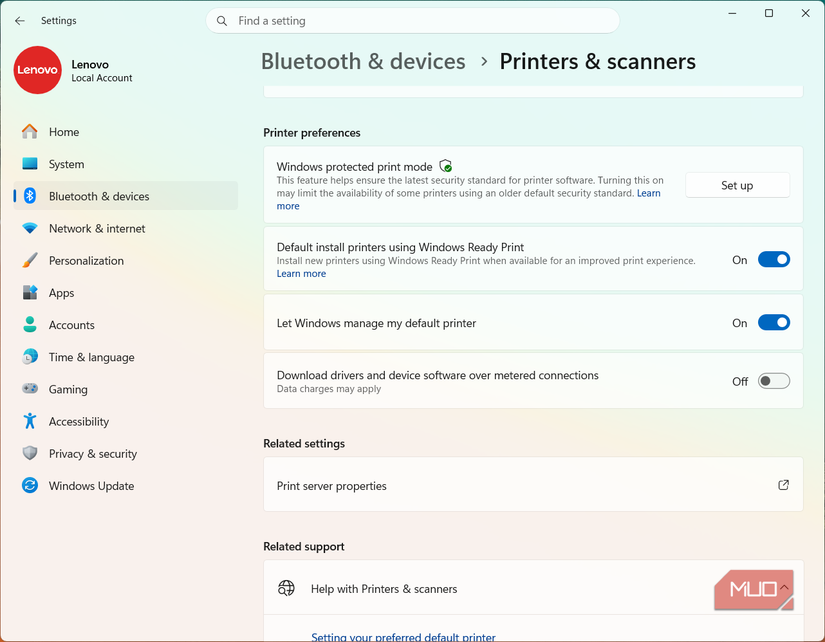The width and height of the screenshot is (825, 642).
Task: Click the Gaming controller icon
Action: [29, 388]
